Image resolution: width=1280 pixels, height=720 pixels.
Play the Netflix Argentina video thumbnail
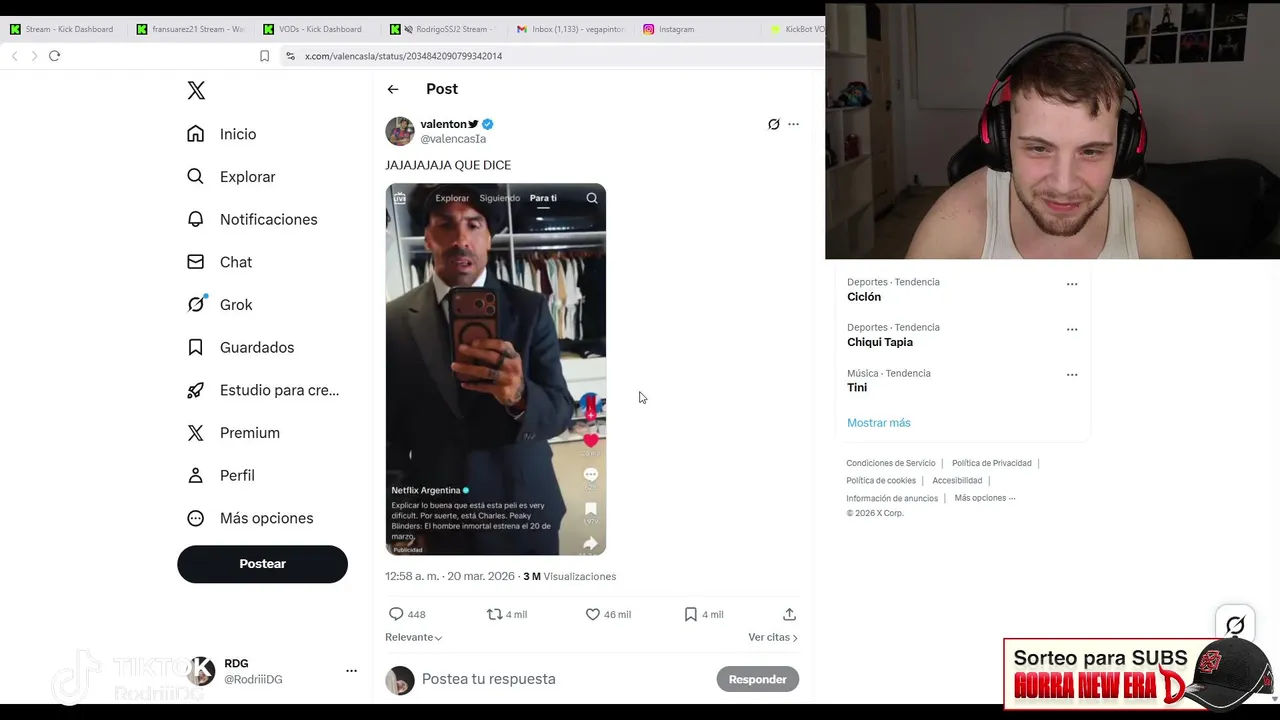tap(496, 369)
